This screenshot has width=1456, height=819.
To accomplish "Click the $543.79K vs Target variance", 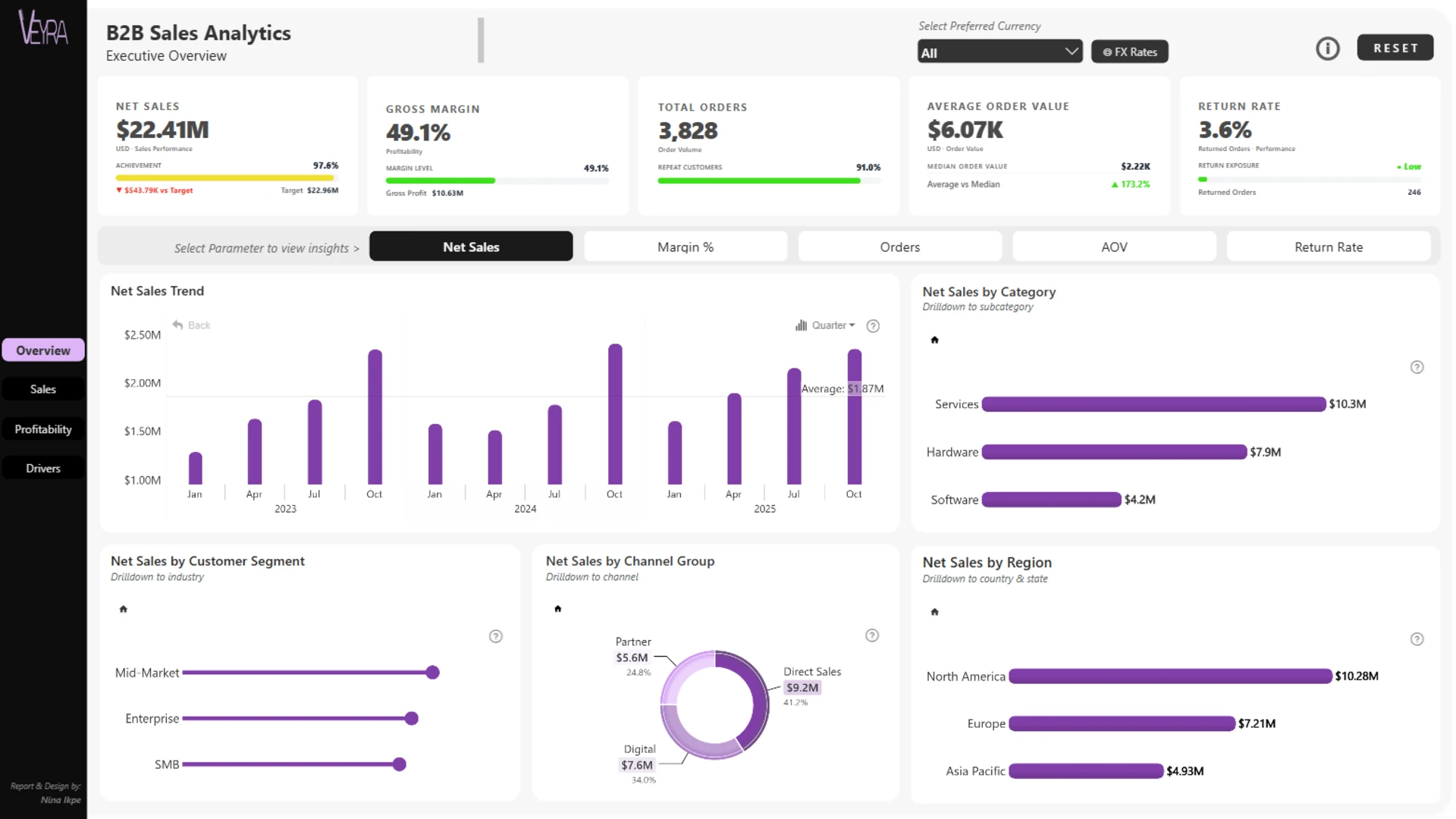I will click(x=155, y=190).
